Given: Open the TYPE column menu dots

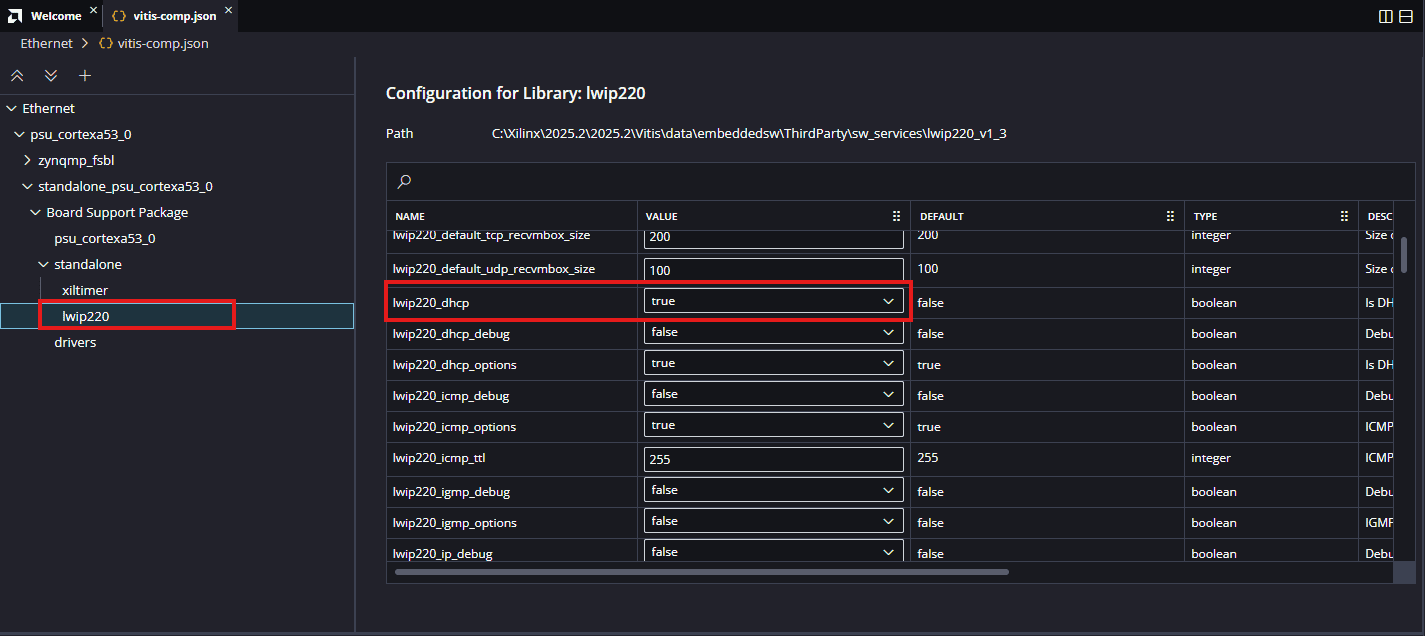Looking at the screenshot, I should tap(1344, 216).
